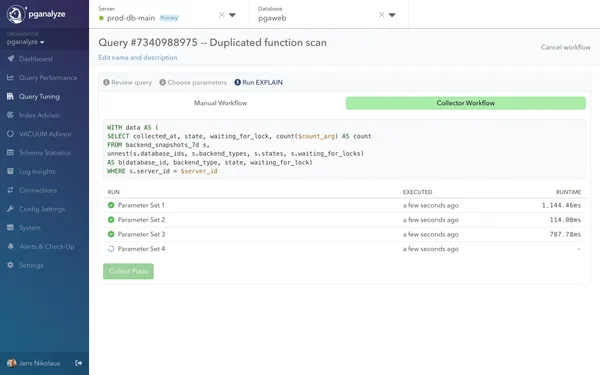
Task: Click Parameter Set 1 success checkmark icon
Action: pos(111,205)
